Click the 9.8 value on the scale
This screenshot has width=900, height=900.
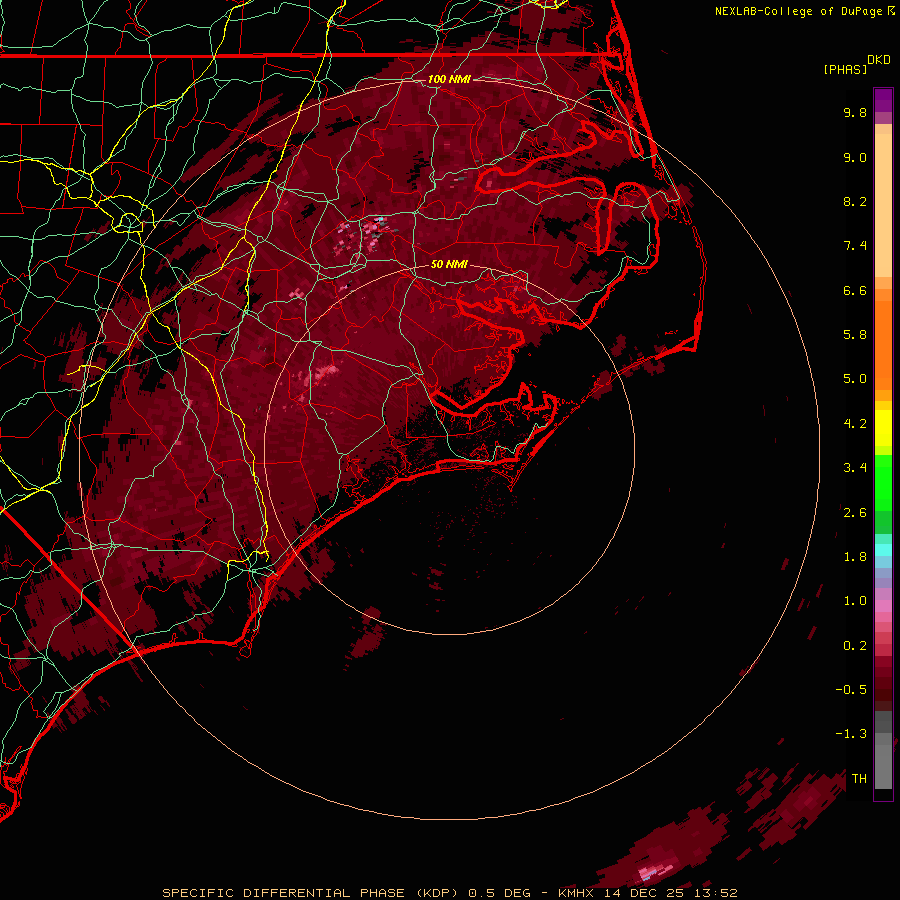tap(855, 112)
